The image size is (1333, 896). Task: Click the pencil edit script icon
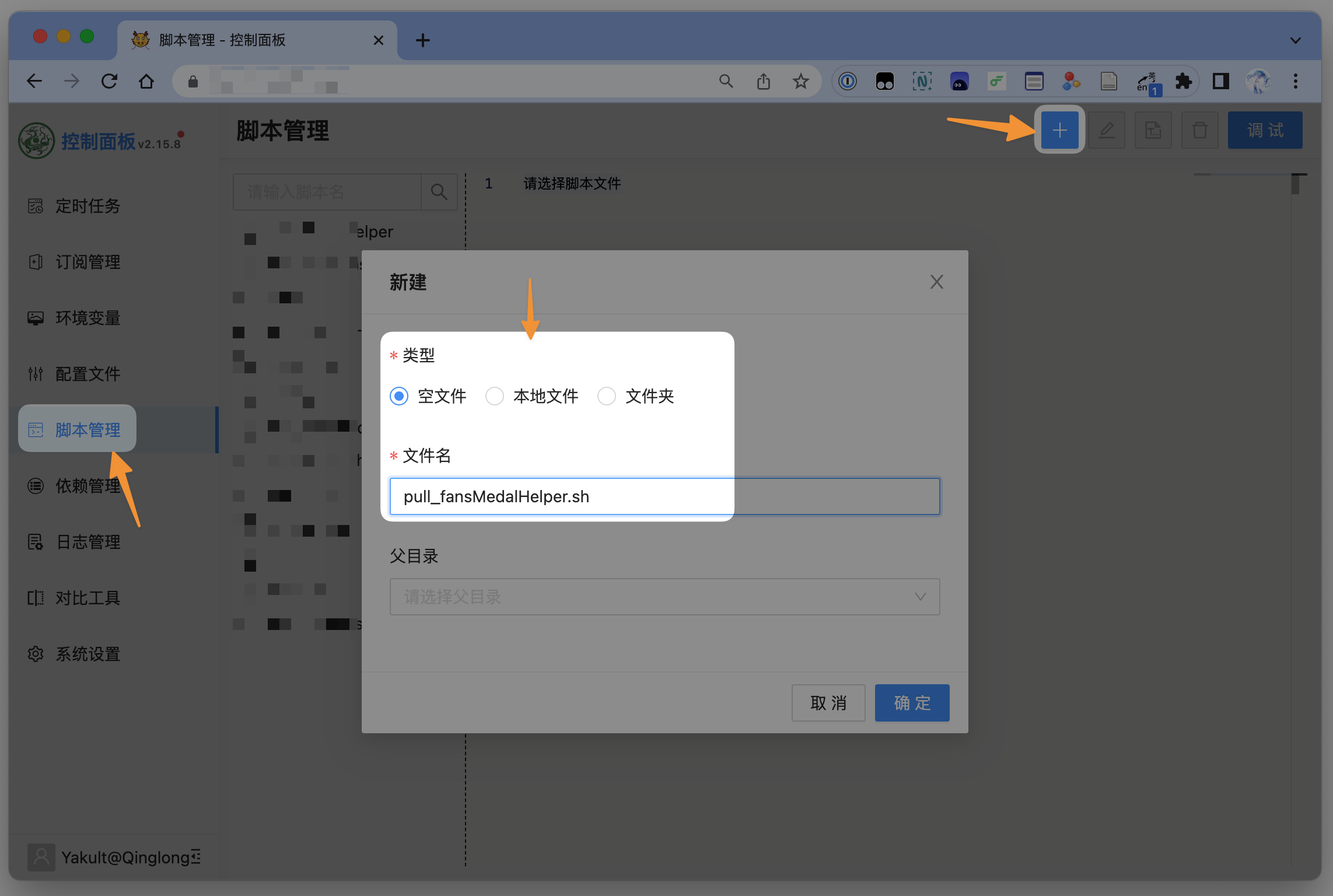click(1107, 130)
